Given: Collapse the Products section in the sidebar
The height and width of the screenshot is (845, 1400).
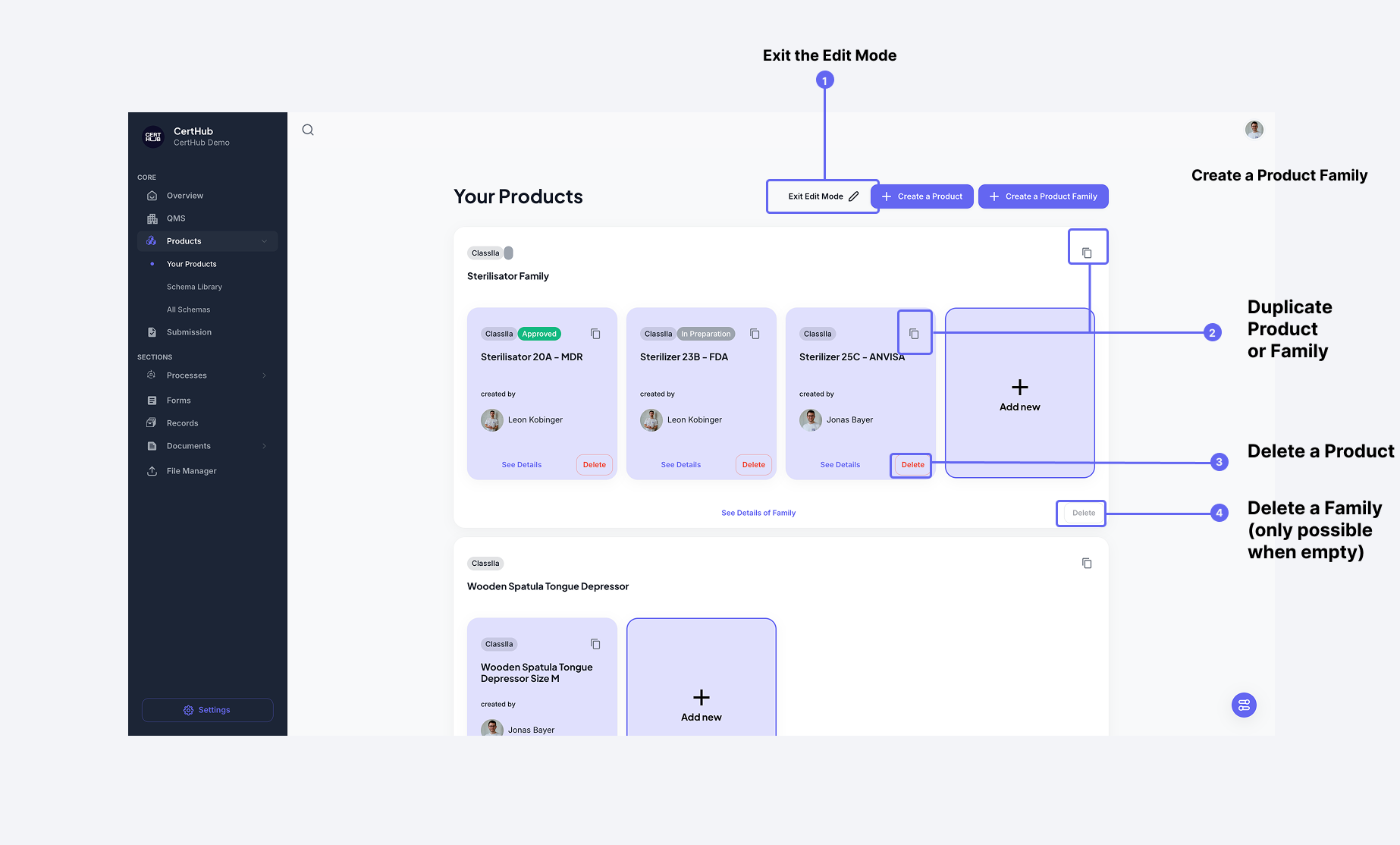Looking at the screenshot, I should pyautogui.click(x=265, y=240).
